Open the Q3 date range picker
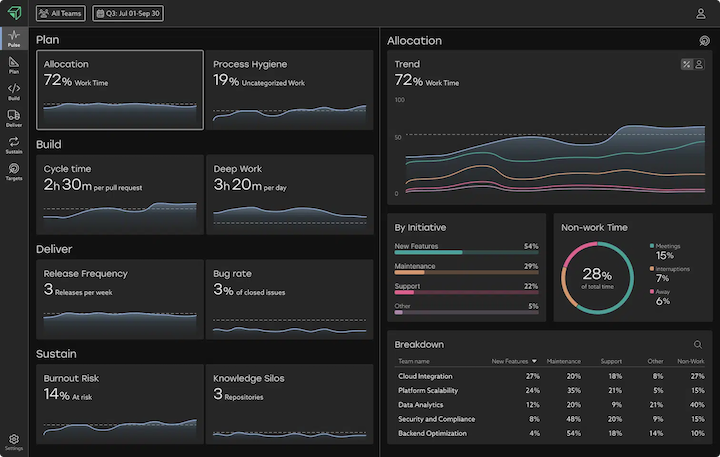720x457 pixels. pos(128,13)
